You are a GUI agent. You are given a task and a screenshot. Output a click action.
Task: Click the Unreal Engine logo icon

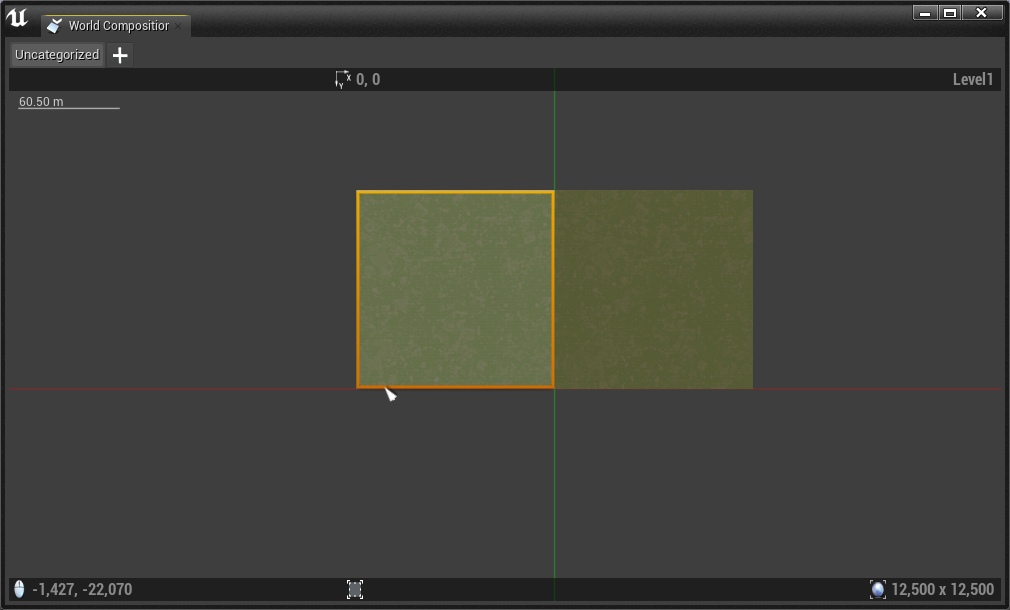pos(17,17)
